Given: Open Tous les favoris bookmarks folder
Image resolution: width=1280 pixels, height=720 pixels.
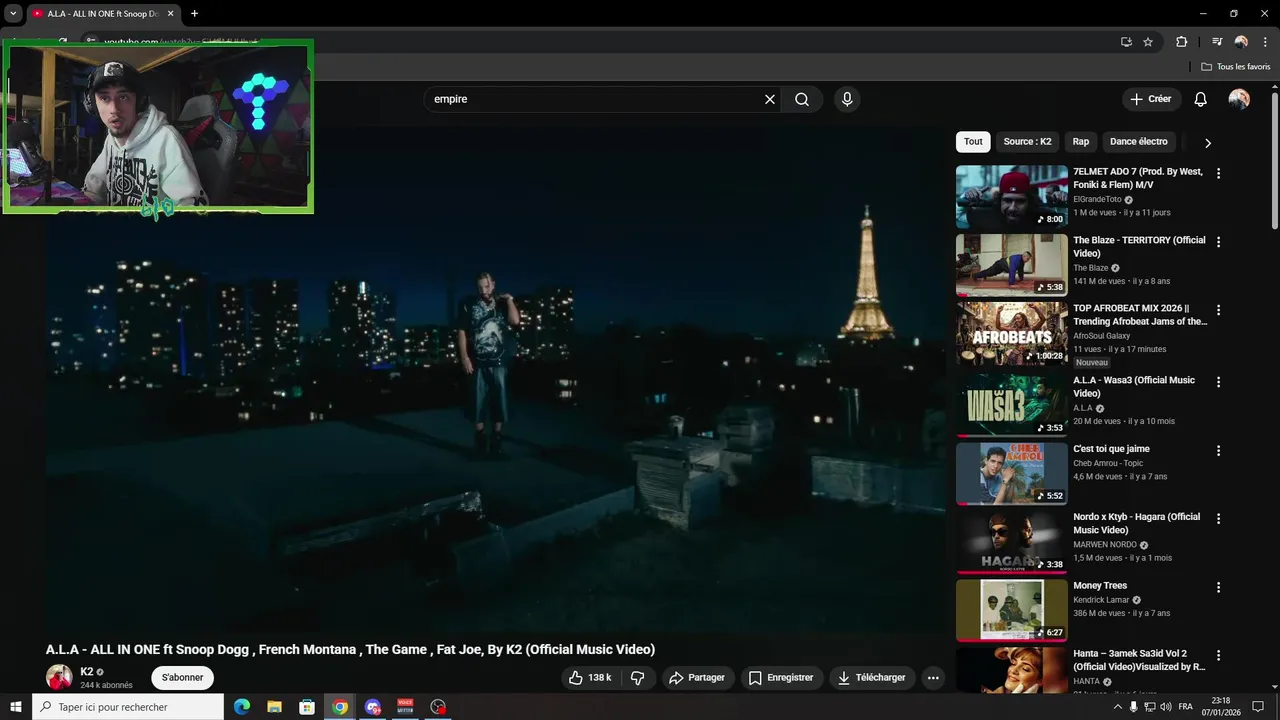Looking at the screenshot, I should pos(1235,67).
